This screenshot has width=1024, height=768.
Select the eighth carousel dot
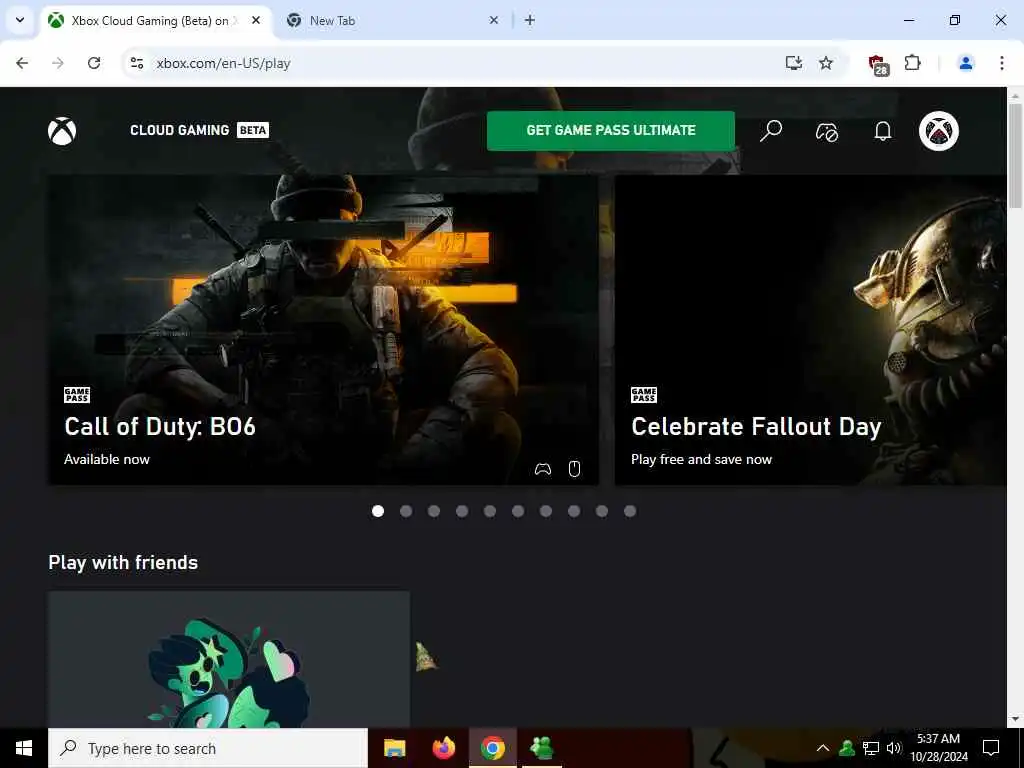pos(574,511)
